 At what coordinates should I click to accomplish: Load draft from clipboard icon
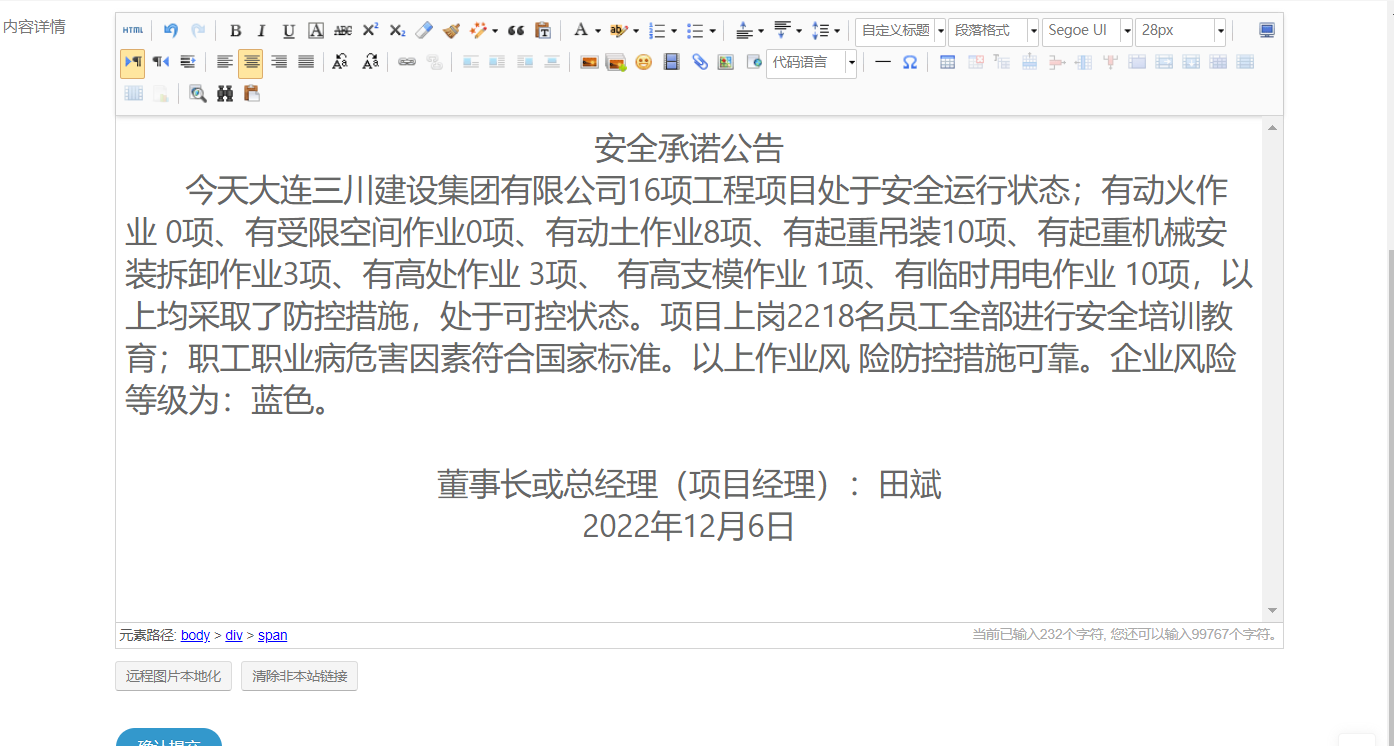click(252, 94)
